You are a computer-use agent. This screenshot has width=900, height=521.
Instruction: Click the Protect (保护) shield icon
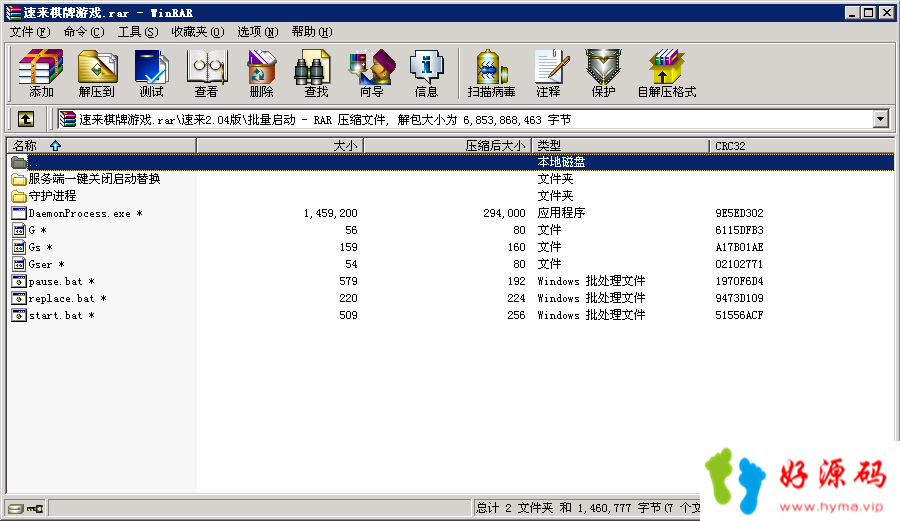[x=603, y=73]
